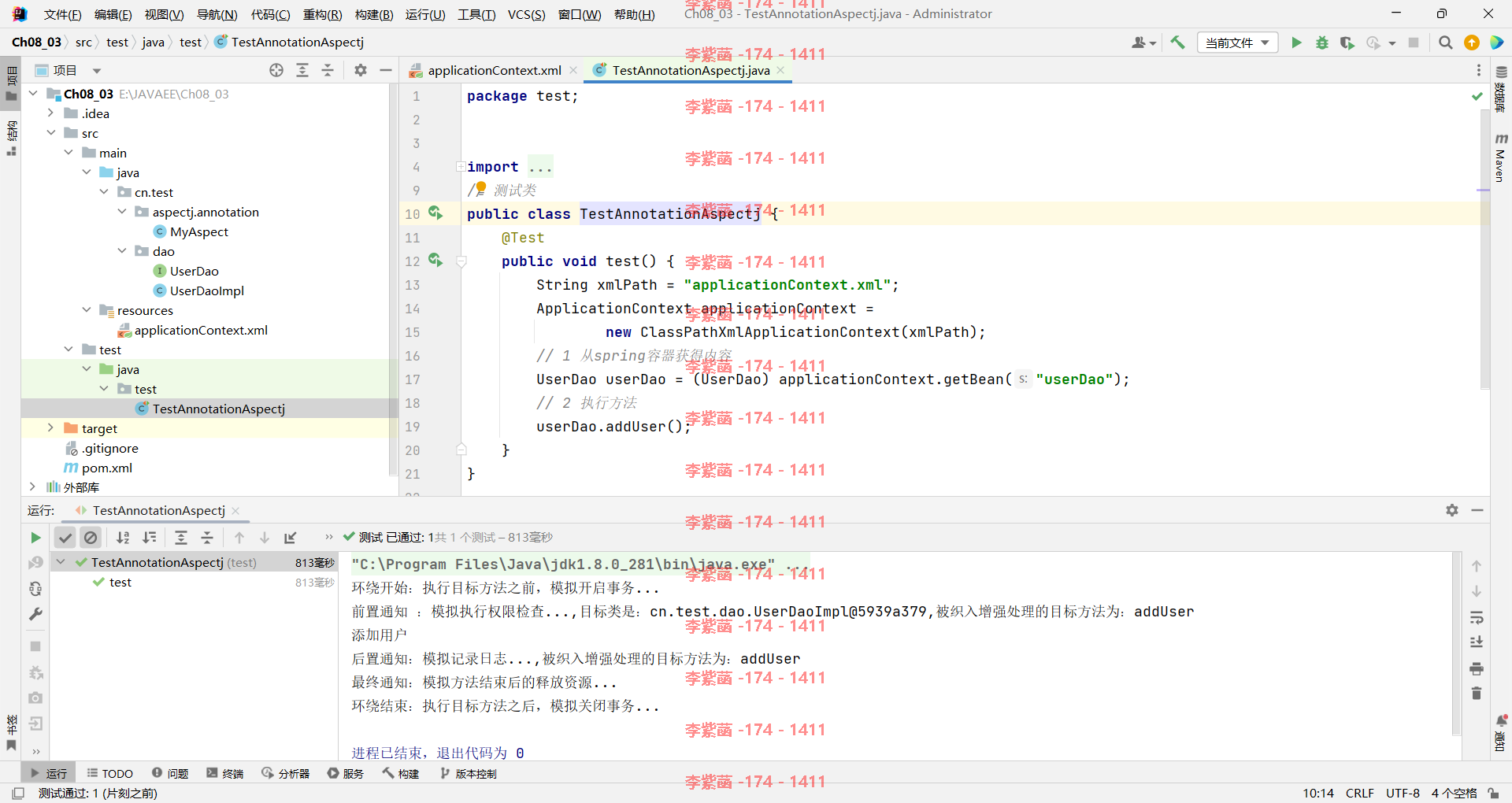Expand the 外部库 external libraries node

(33, 487)
